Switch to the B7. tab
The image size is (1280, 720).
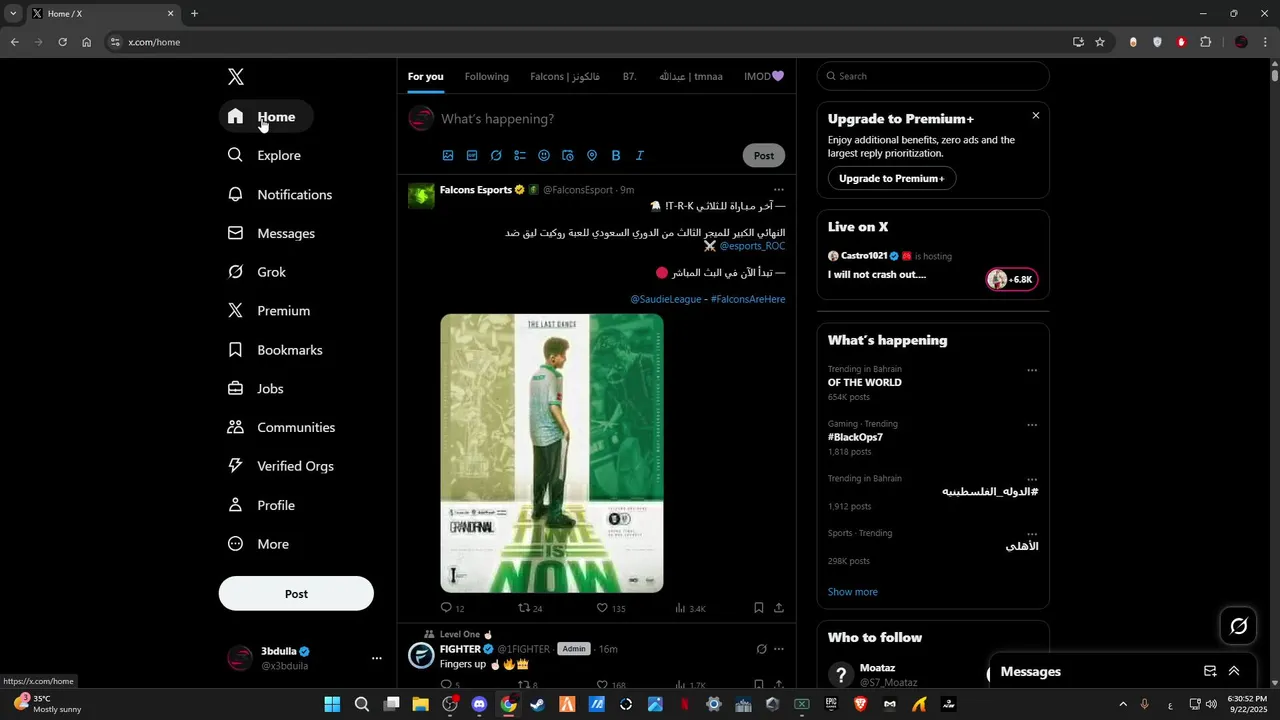(x=630, y=76)
